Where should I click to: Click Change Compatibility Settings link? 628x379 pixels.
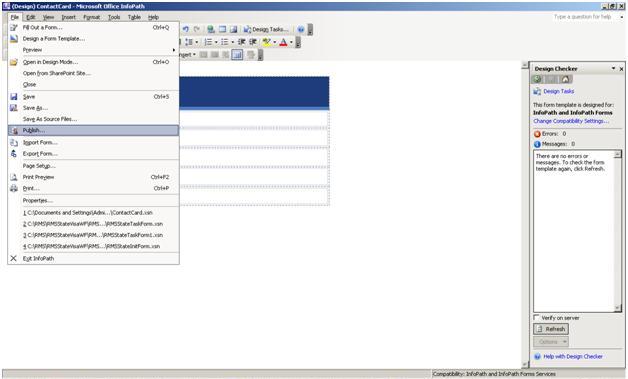(571, 121)
